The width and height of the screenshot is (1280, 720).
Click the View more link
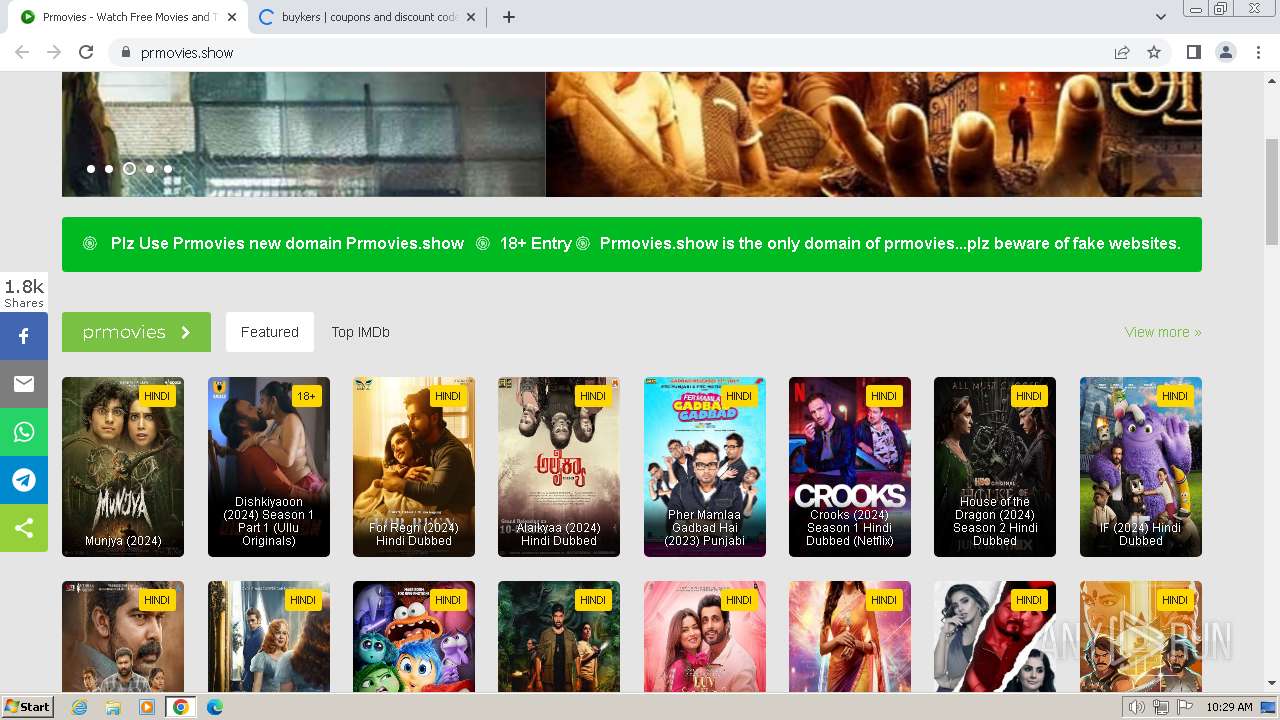1163,332
